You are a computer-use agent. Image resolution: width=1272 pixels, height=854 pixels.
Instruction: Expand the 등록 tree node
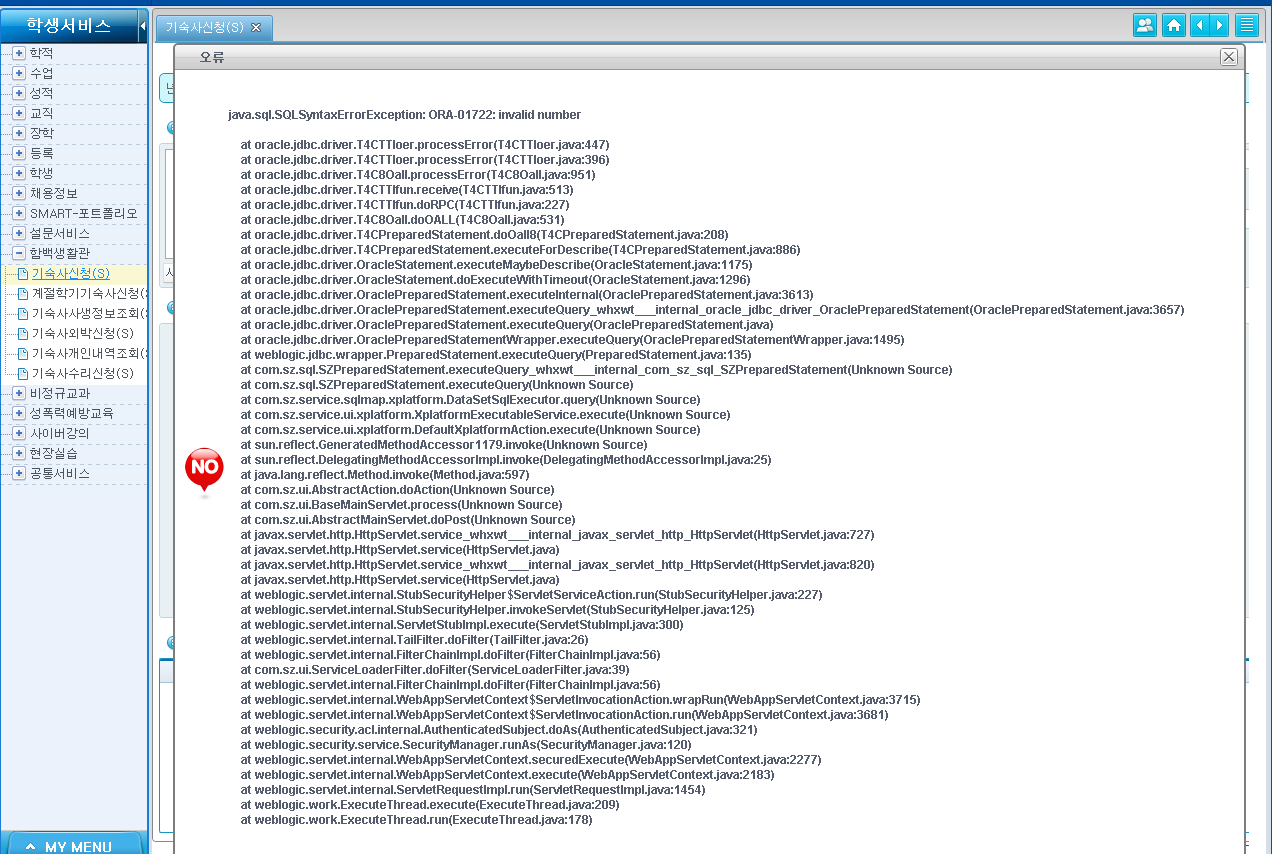pyautogui.click(x=19, y=153)
